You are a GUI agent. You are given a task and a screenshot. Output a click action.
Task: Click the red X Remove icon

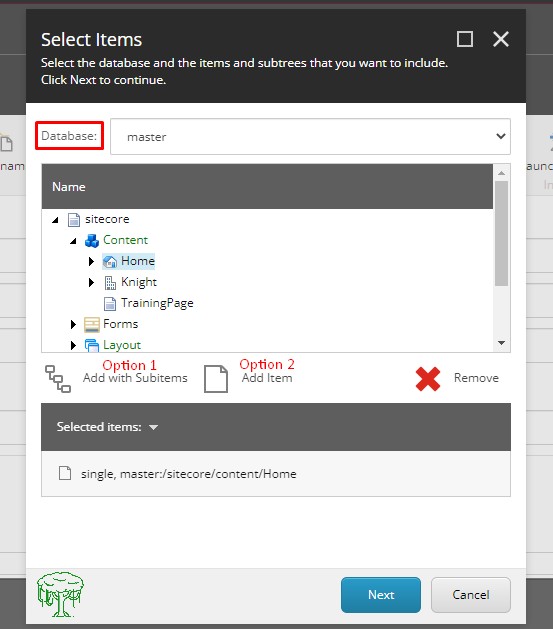(428, 379)
